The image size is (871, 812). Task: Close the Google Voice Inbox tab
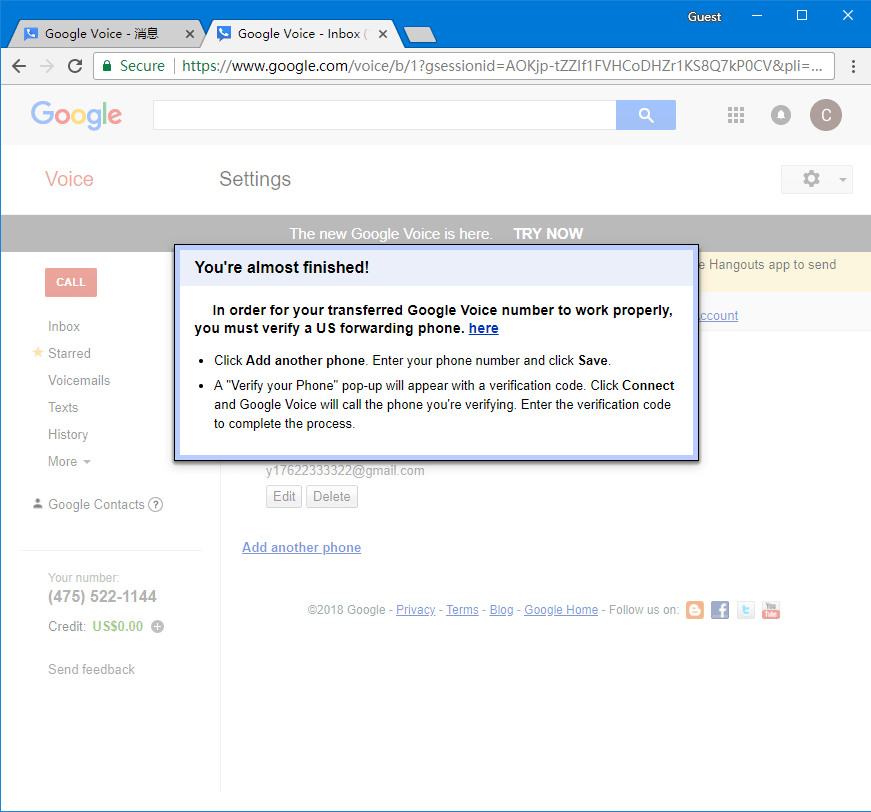pos(383,34)
